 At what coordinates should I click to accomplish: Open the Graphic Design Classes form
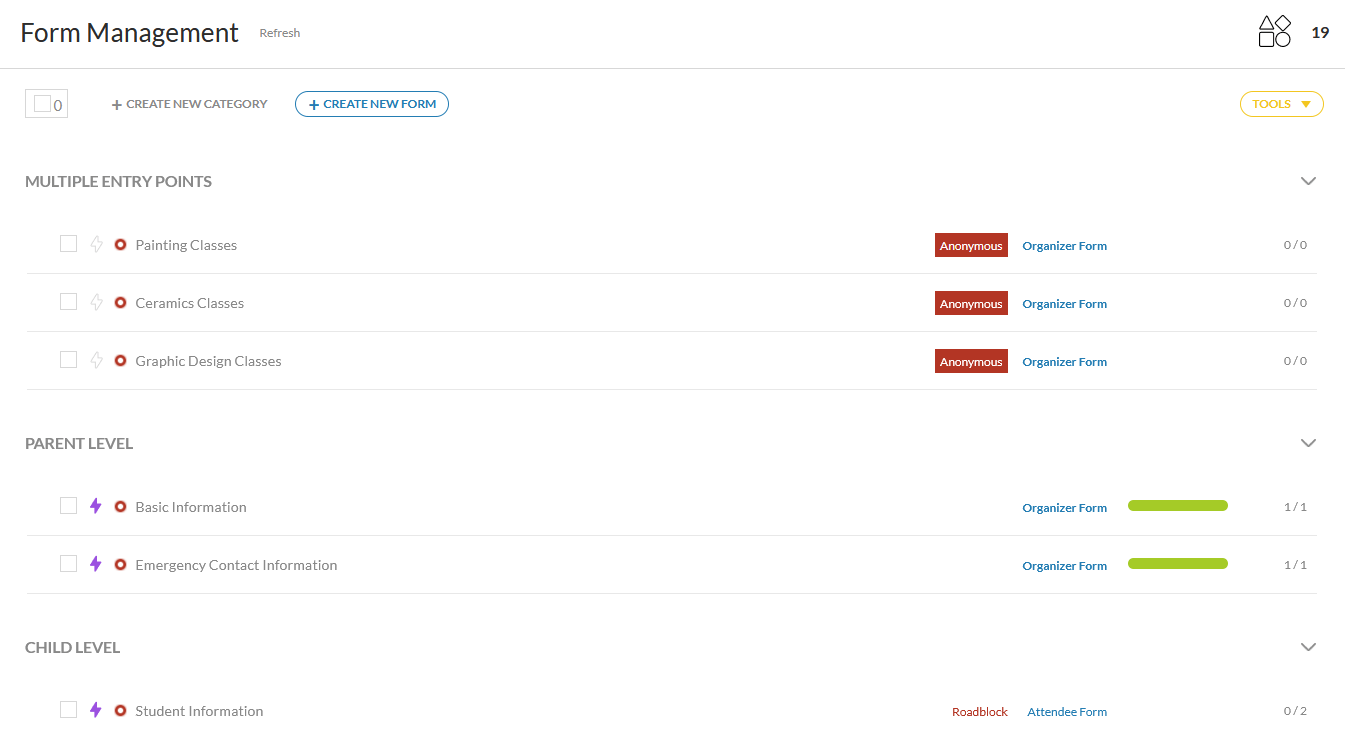coord(208,361)
